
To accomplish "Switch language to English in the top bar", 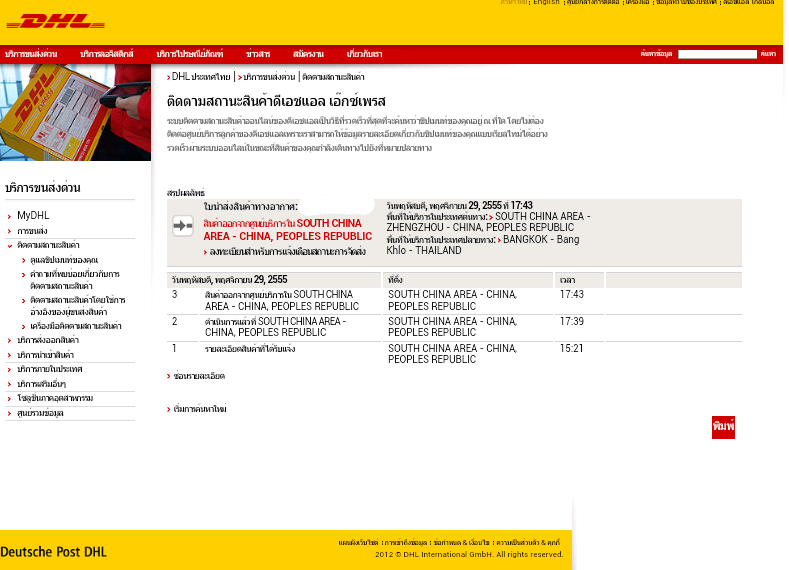I will (546, 3).
